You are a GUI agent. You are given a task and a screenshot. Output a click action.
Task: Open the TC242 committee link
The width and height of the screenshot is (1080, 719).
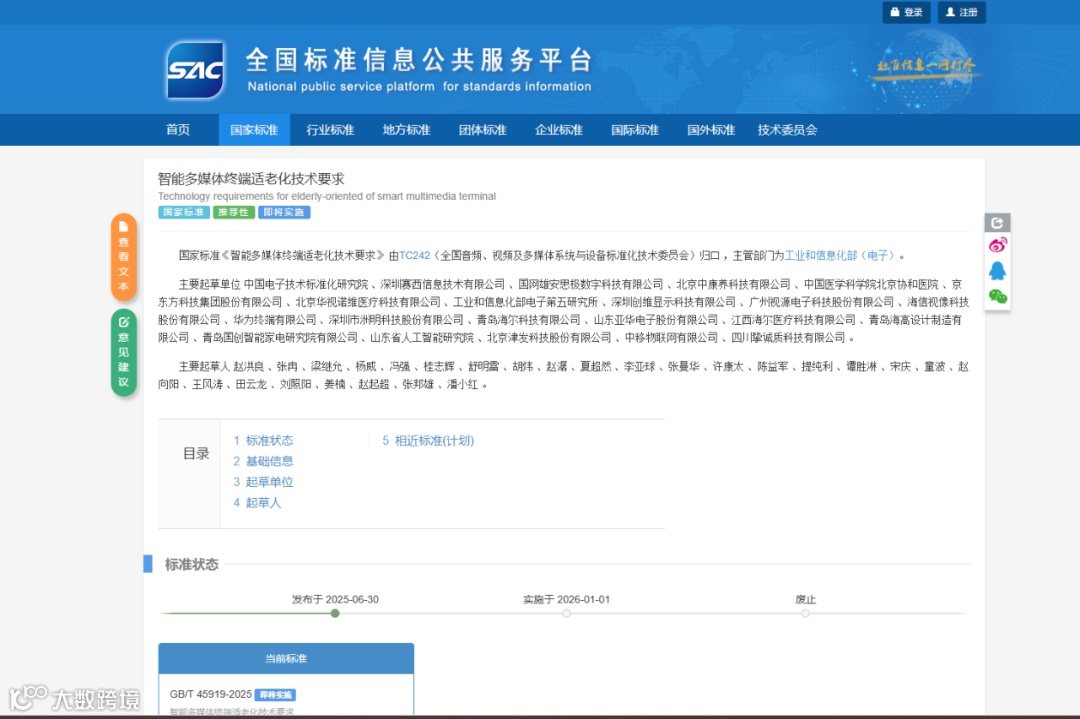[415, 256]
